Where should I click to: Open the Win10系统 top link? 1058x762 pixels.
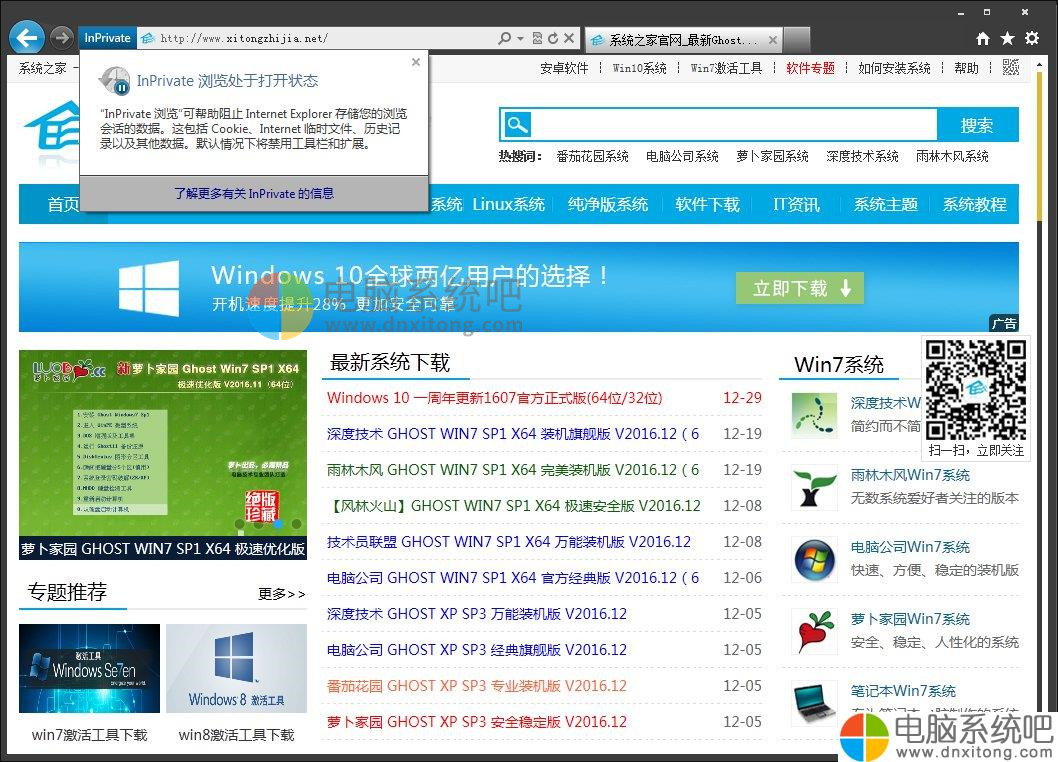coord(639,68)
